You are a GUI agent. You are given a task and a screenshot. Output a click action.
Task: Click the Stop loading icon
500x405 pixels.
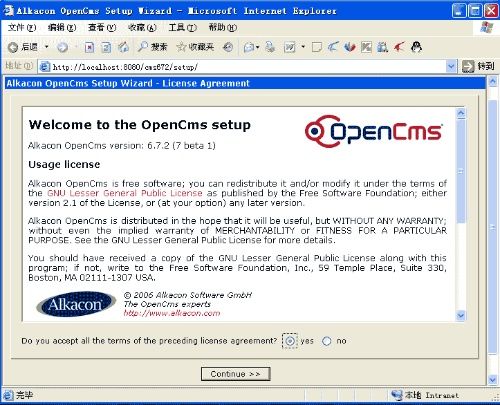pyautogui.click(x=89, y=47)
